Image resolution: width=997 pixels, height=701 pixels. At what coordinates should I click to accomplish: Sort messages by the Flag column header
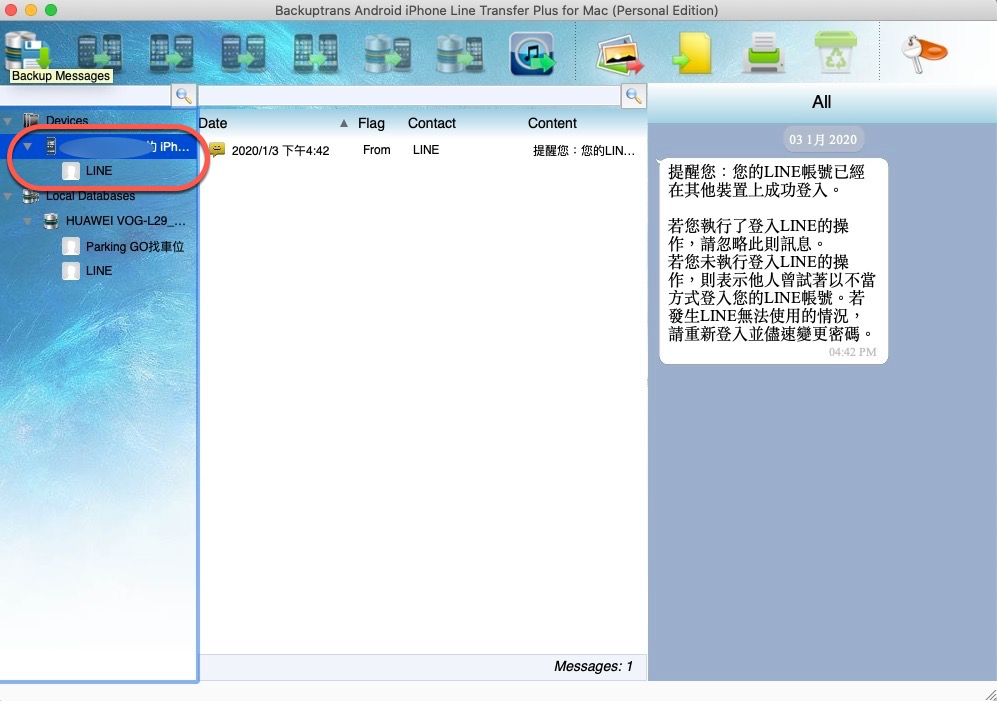tap(371, 123)
